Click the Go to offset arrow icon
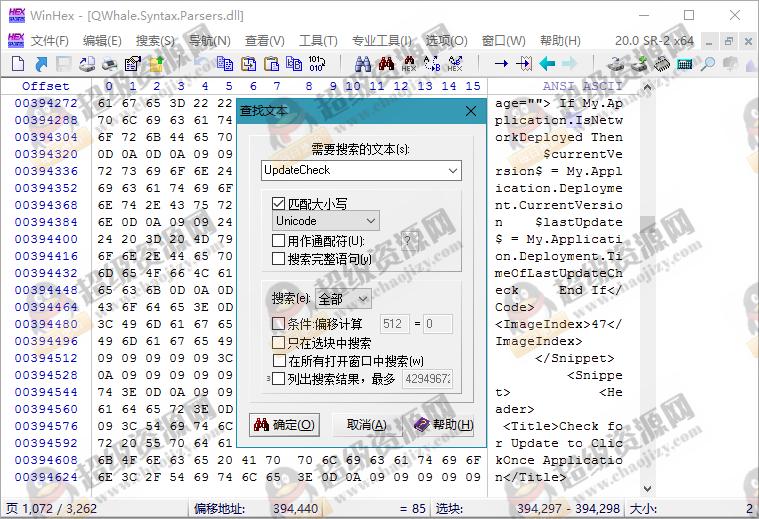 (501, 63)
